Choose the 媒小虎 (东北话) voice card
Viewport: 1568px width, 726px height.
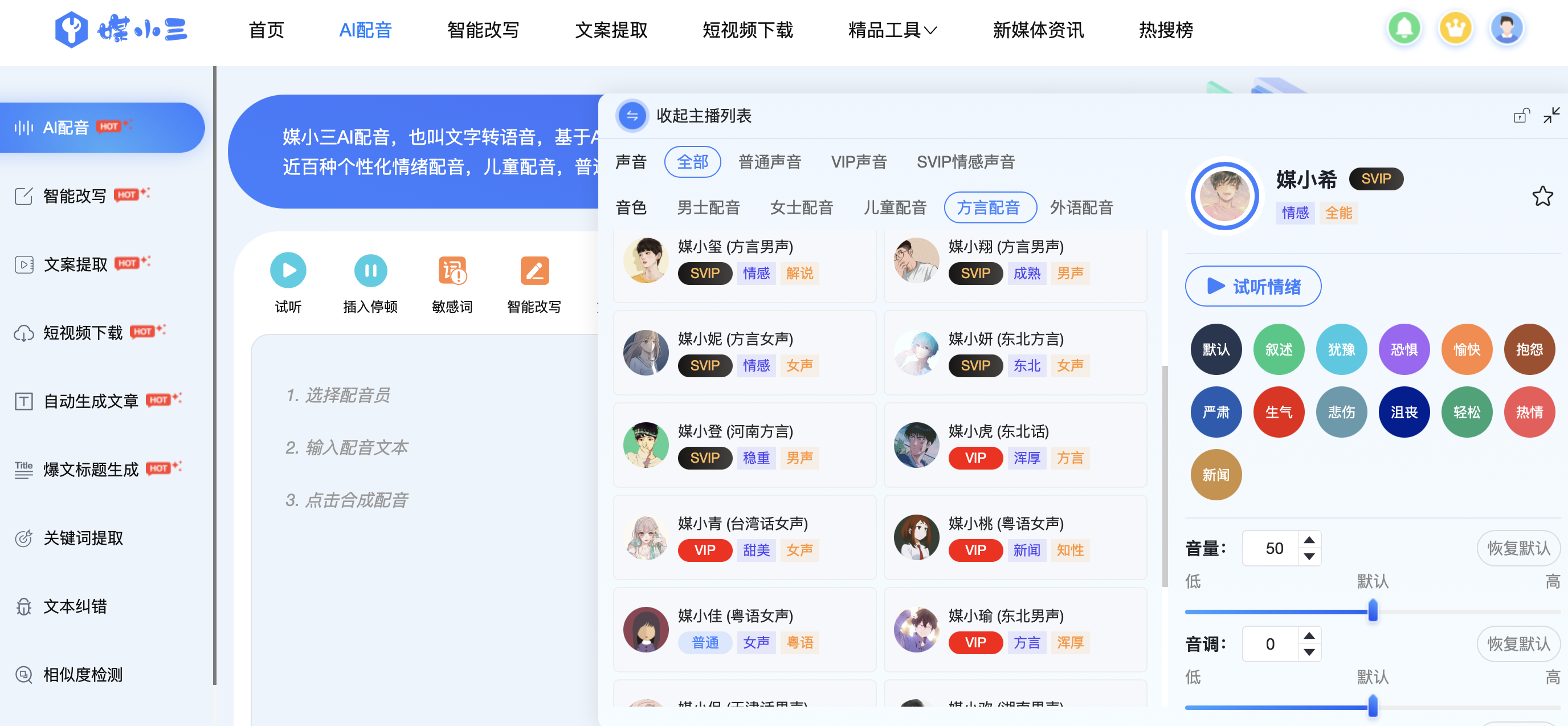click(x=1015, y=445)
